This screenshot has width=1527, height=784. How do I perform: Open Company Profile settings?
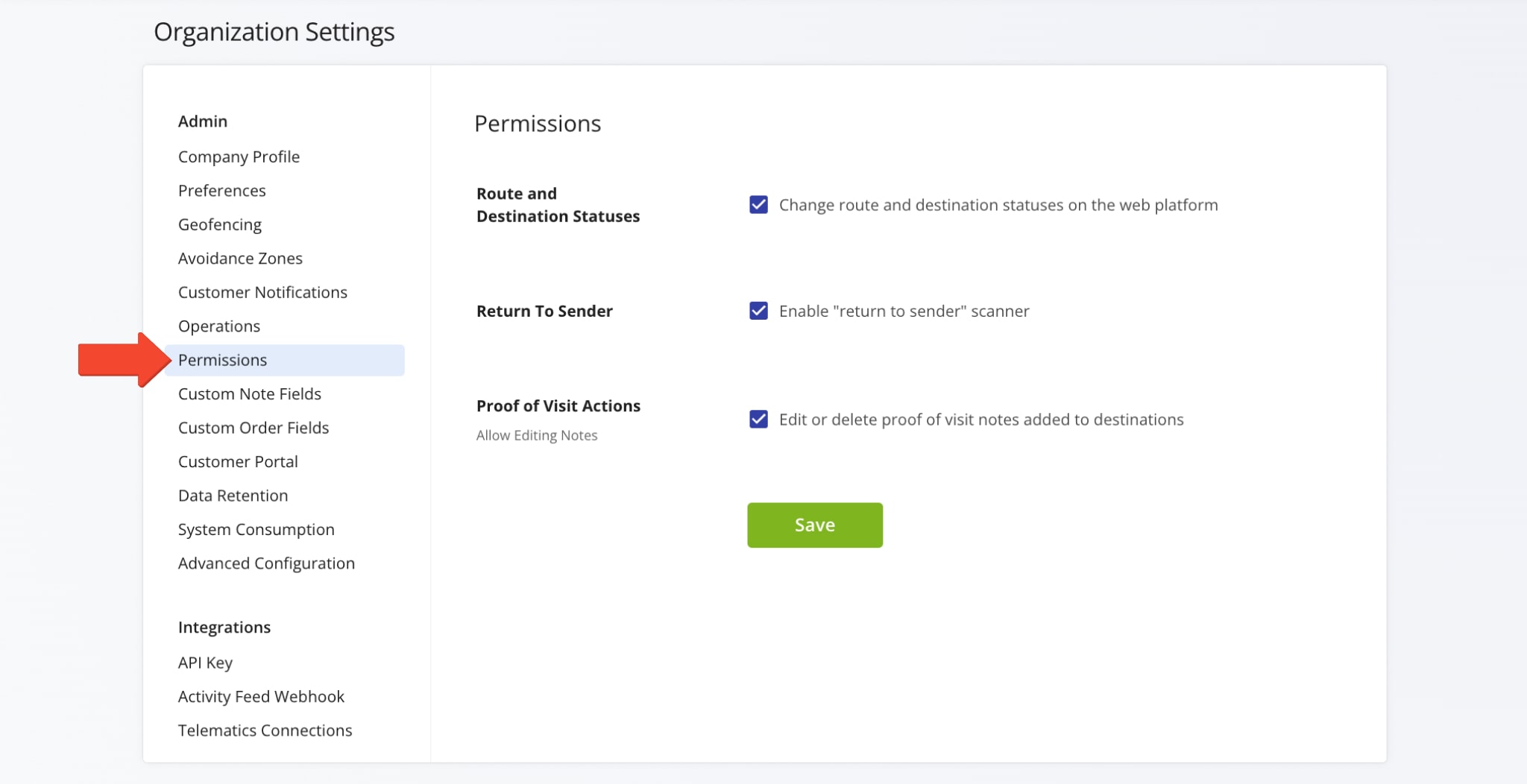click(239, 157)
